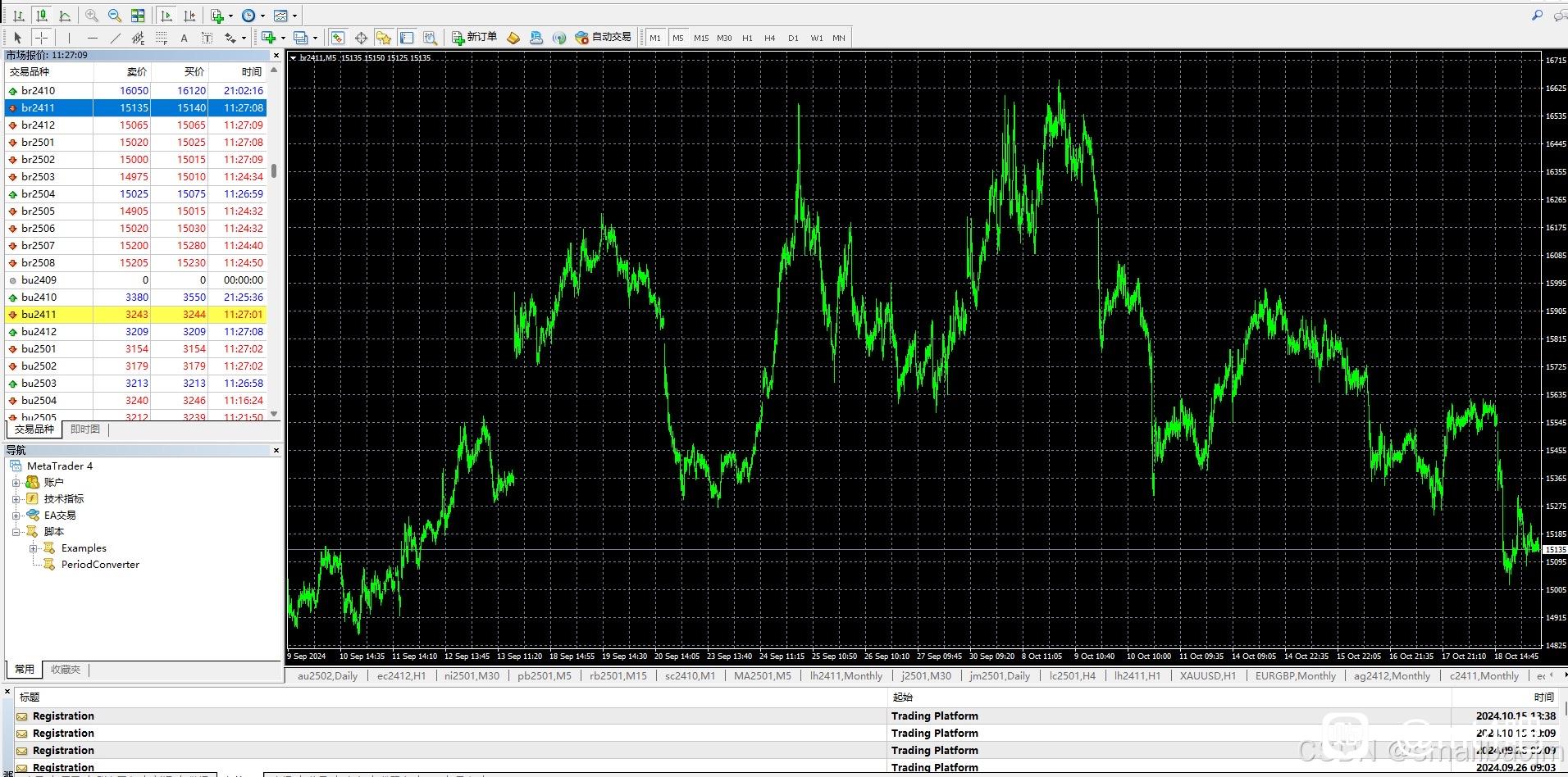Expand the EA交易 tree node
The image size is (1568, 777).
16,516
